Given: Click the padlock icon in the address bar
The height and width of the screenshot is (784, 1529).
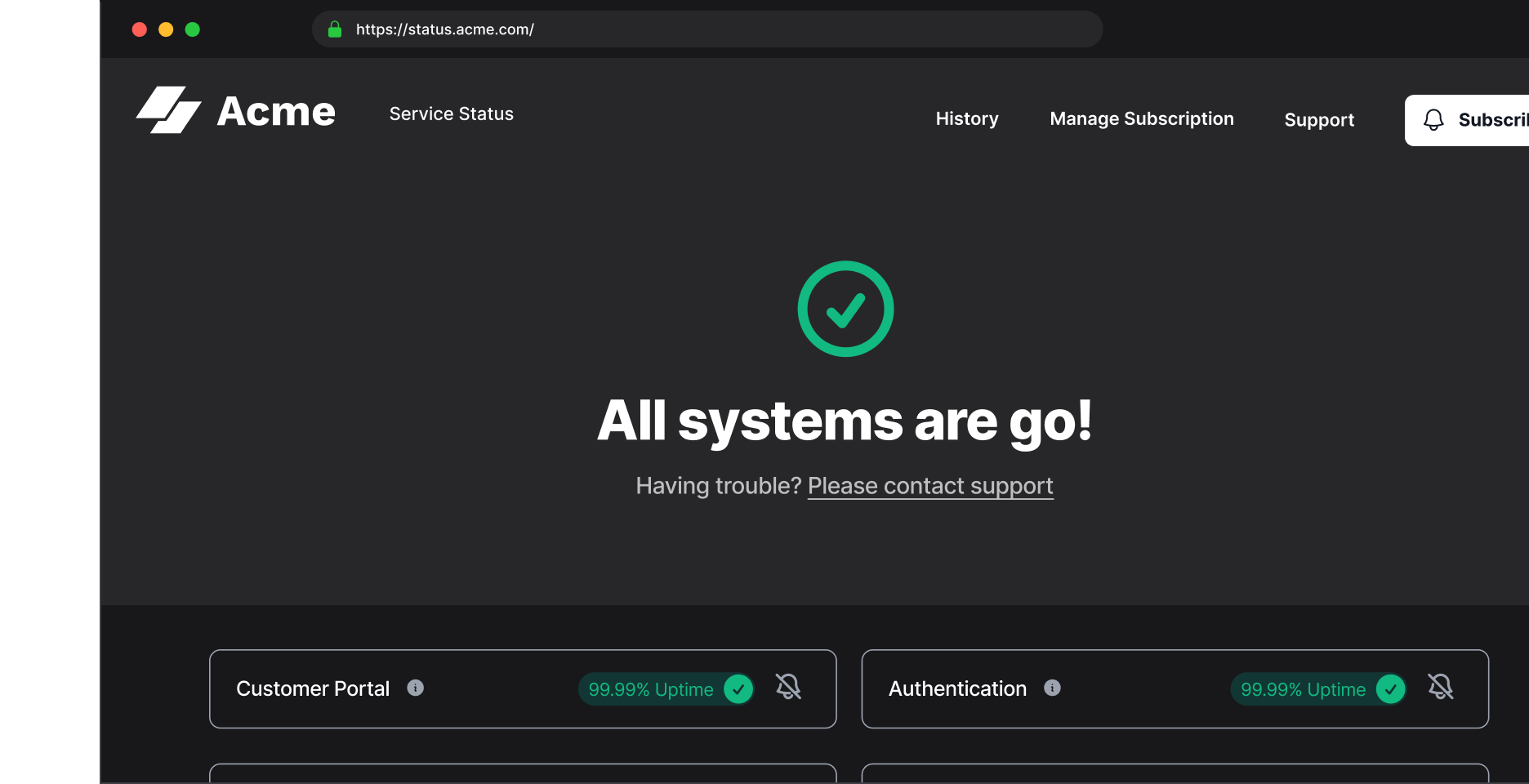Looking at the screenshot, I should coord(335,29).
